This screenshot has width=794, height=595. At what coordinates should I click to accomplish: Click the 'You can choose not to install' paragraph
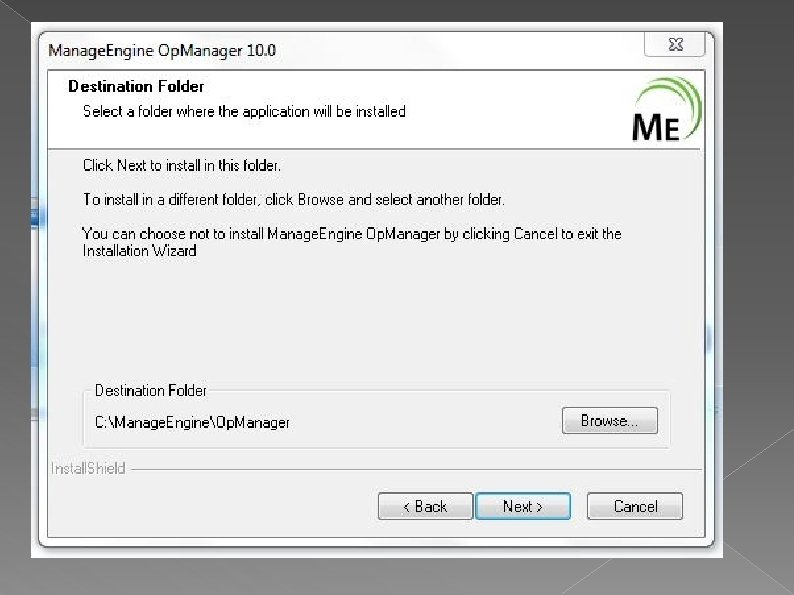coord(352,242)
